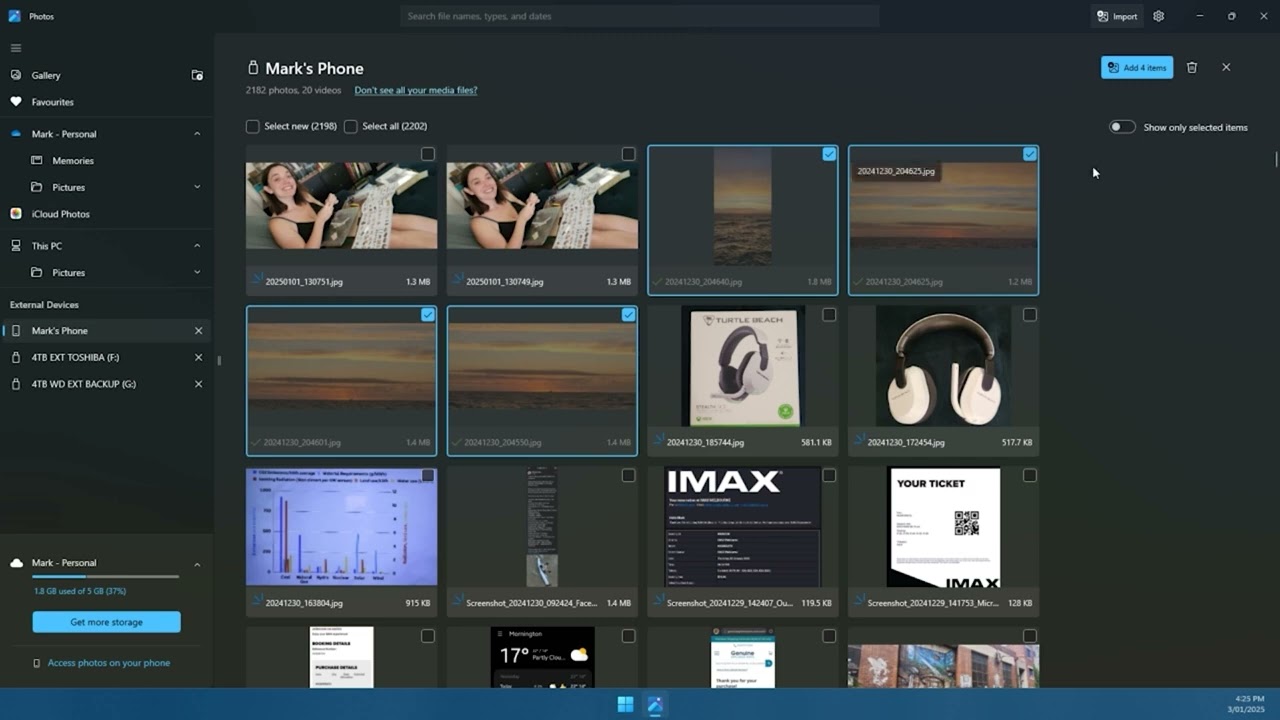Click the Gallery icon in sidebar

tap(16, 75)
